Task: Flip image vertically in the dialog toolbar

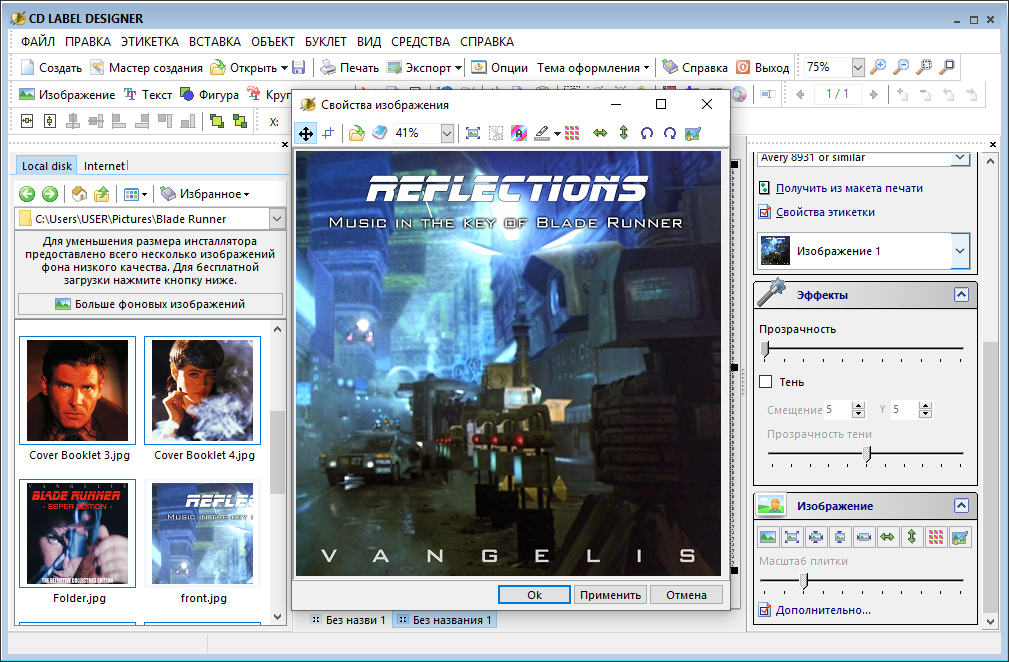Action: tap(623, 133)
